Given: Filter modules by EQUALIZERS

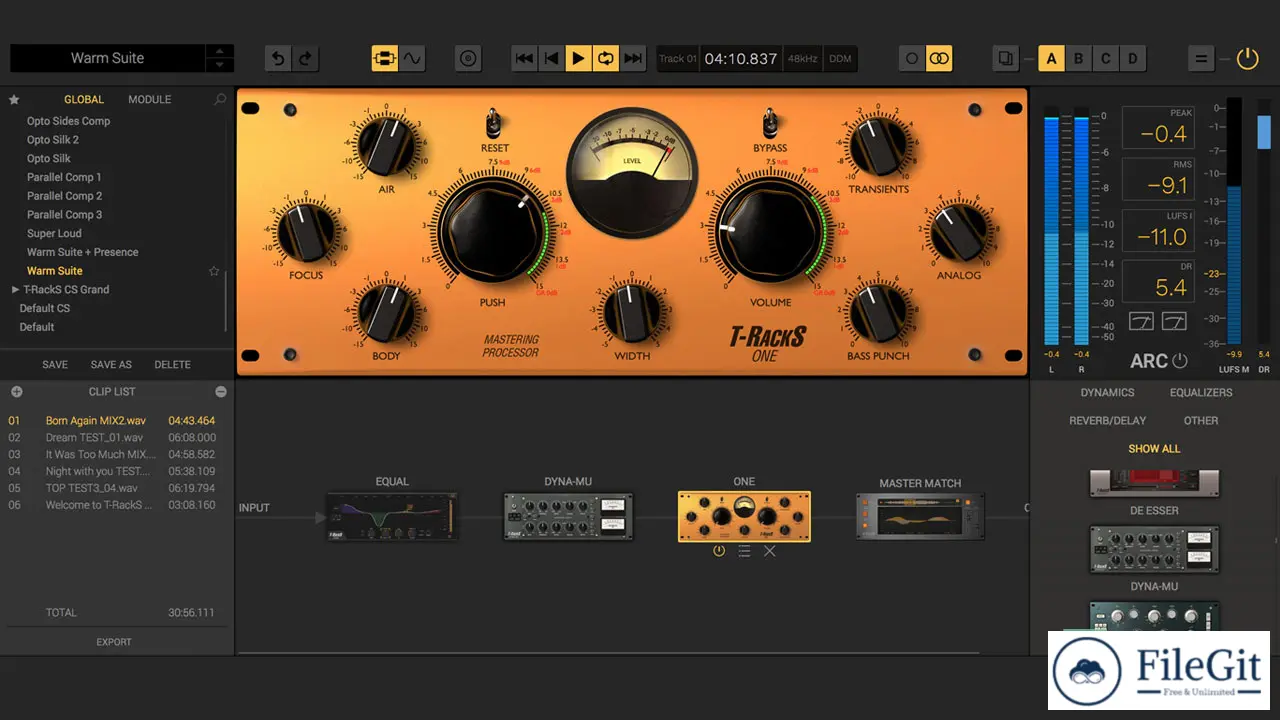Looking at the screenshot, I should point(1201,393).
